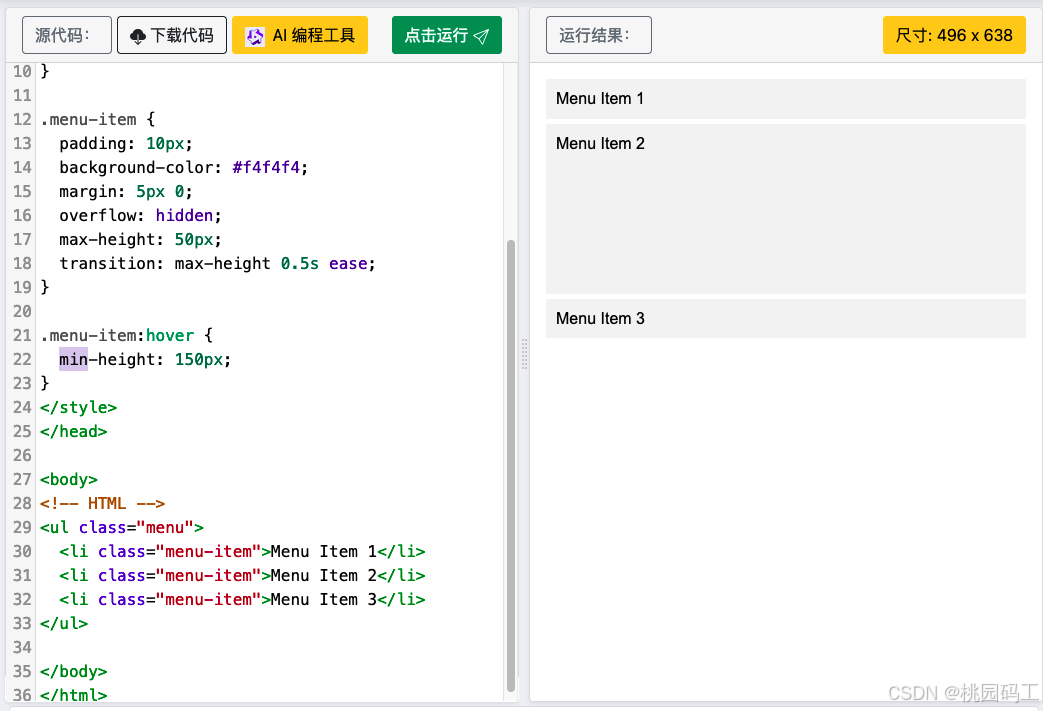The width and height of the screenshot is (1043, 711).
Task: Click the 运行结果 label button
Action: pos(599,35)
